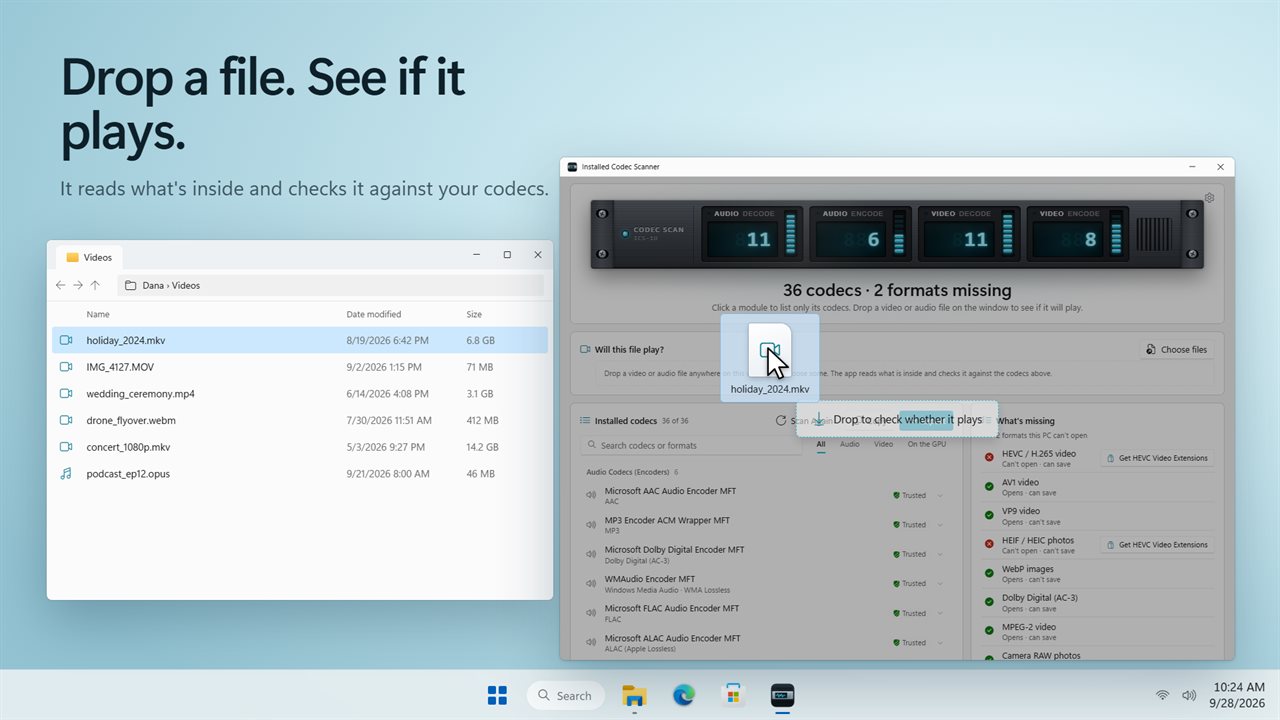Focus the Search codecs or formats field

tap(691, 445)
